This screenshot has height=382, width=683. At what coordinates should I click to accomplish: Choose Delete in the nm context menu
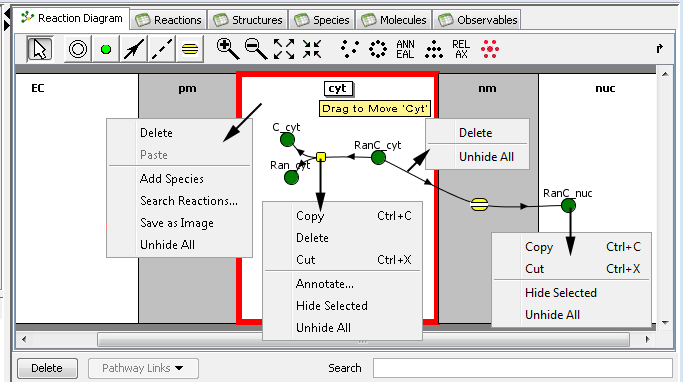pyautogui.click(x=477, y=133)
